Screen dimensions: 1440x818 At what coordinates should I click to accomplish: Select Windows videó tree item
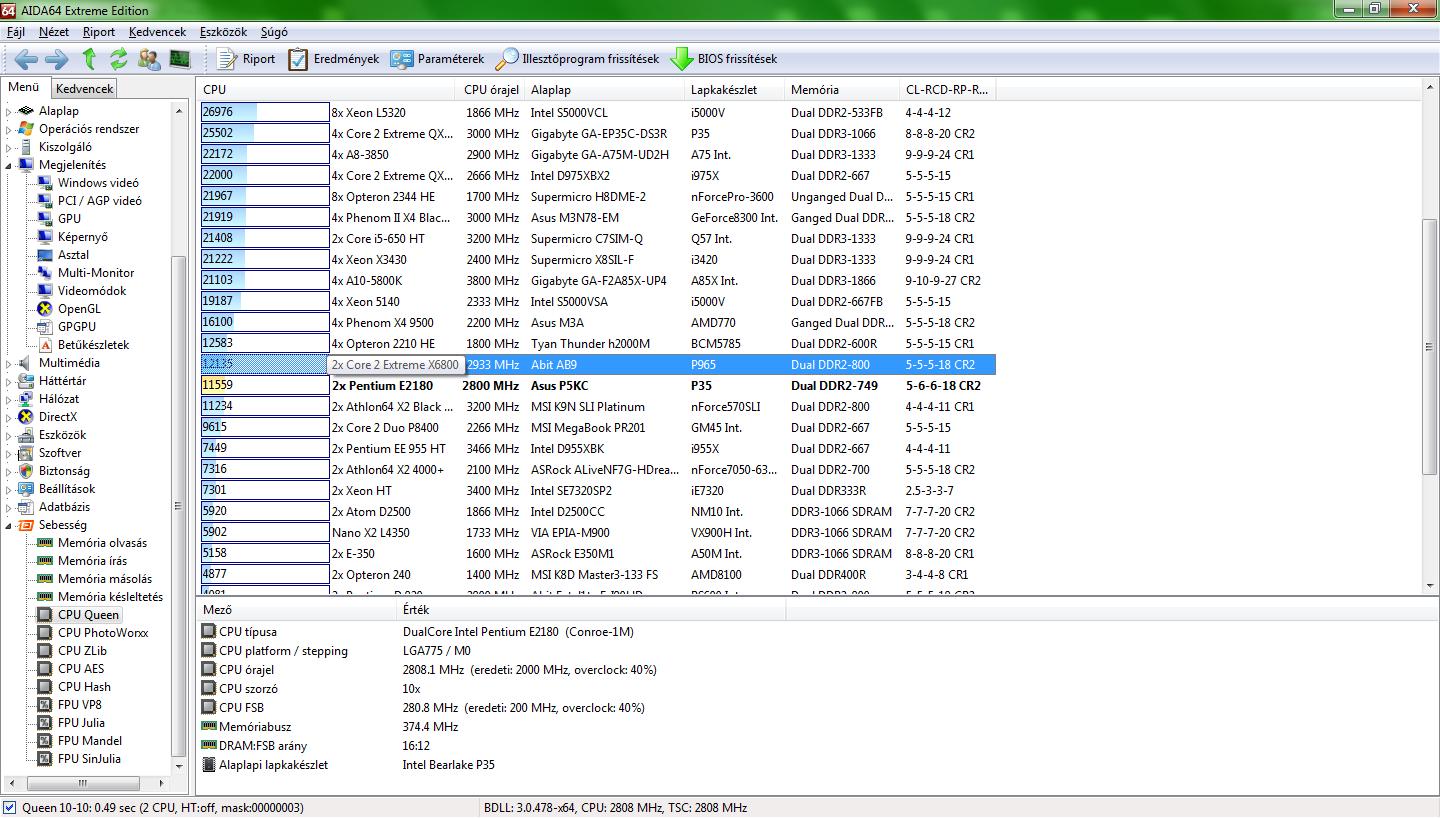coord(98,183)
